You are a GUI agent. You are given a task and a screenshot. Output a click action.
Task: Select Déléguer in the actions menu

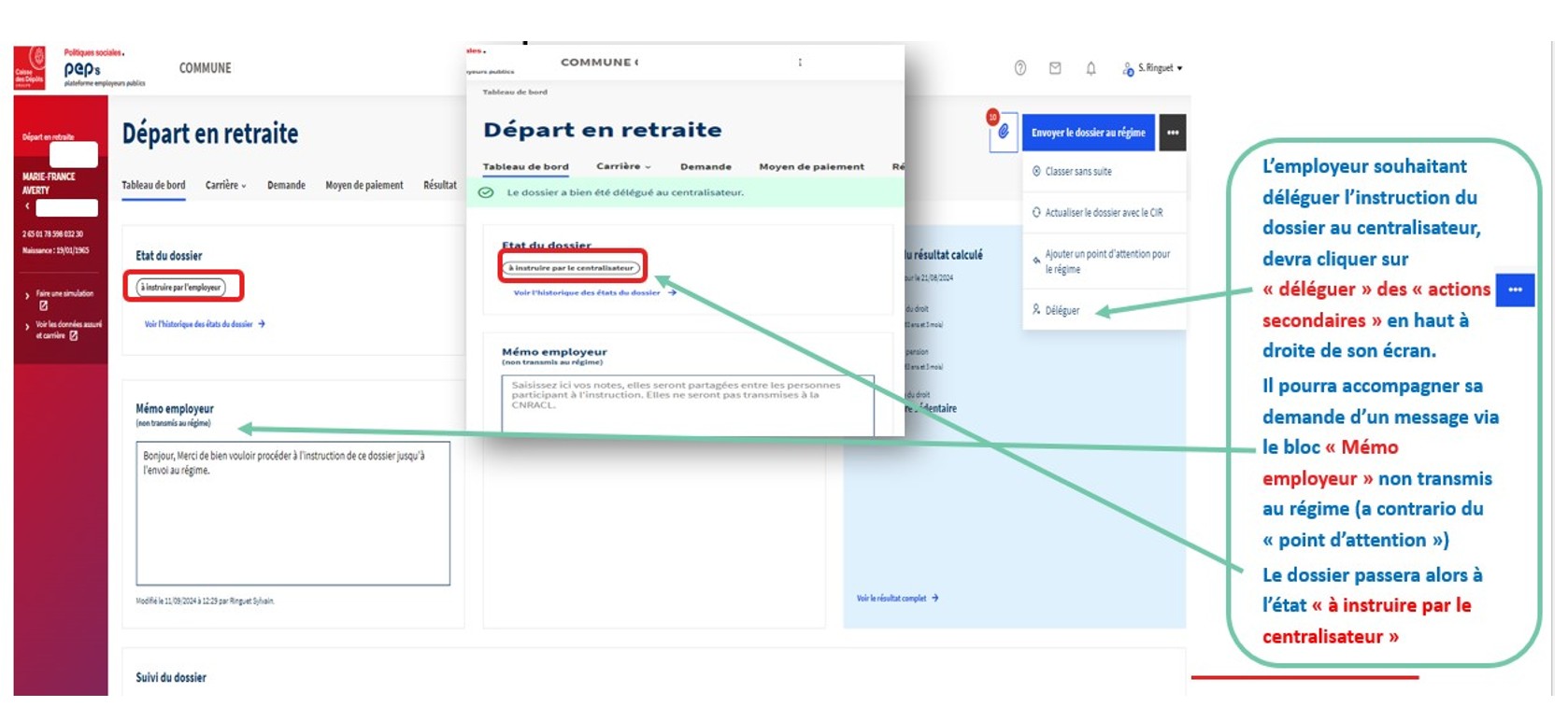click(x=1062, y=310)
